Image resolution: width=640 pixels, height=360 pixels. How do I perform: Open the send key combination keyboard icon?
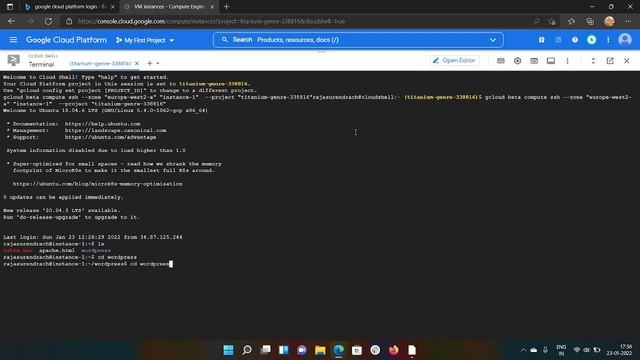click(x=501, y=61)
